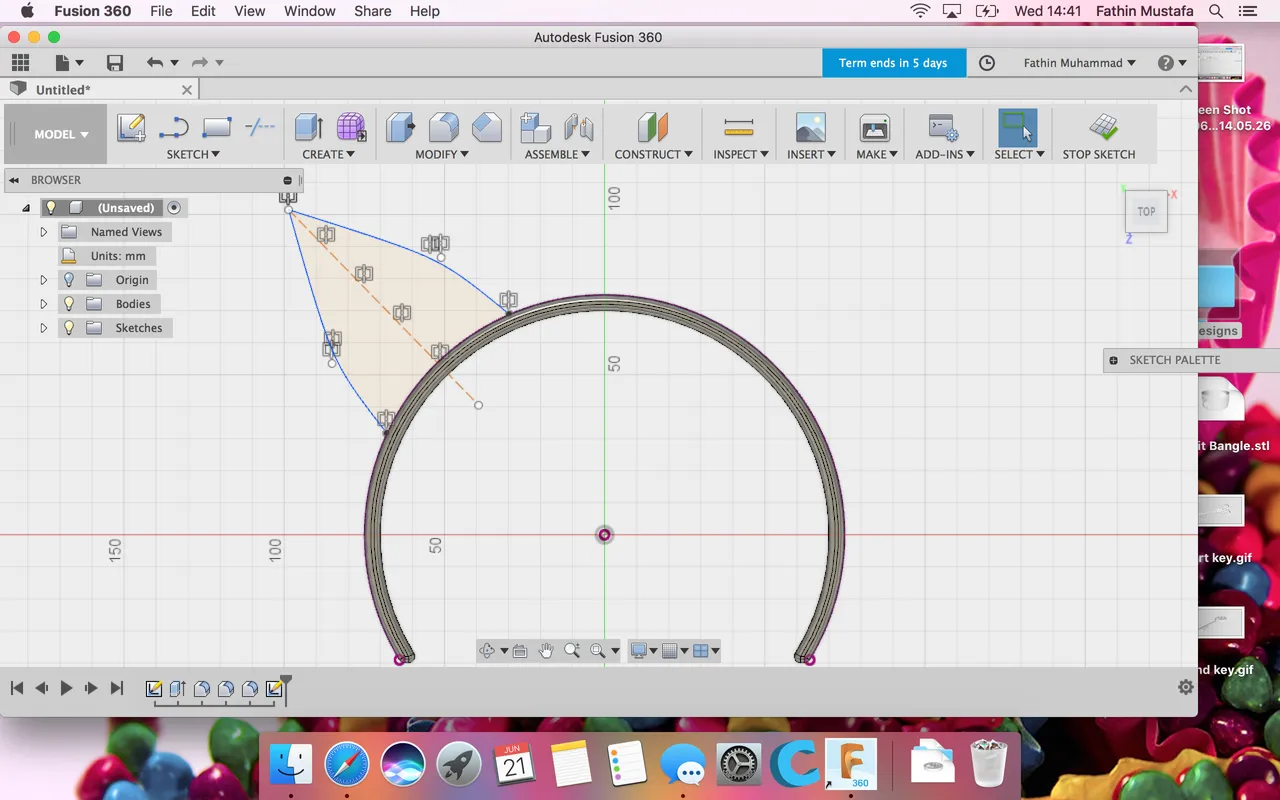Select the Line sketch tool
Viewport: 1280px width, 800px height.
(x=174, y=127)
